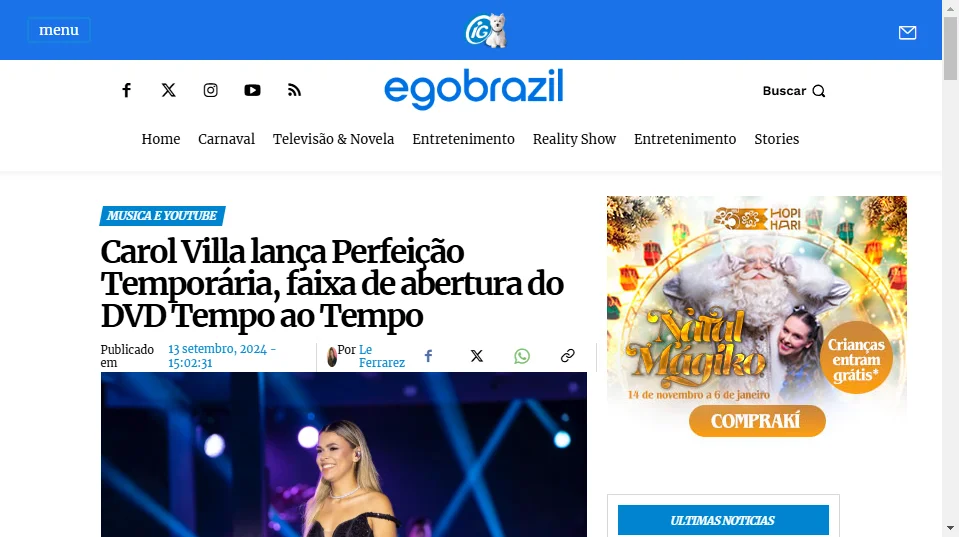Go to the Carnaval section
959x537 pixels.
click(x=226, y=139)
